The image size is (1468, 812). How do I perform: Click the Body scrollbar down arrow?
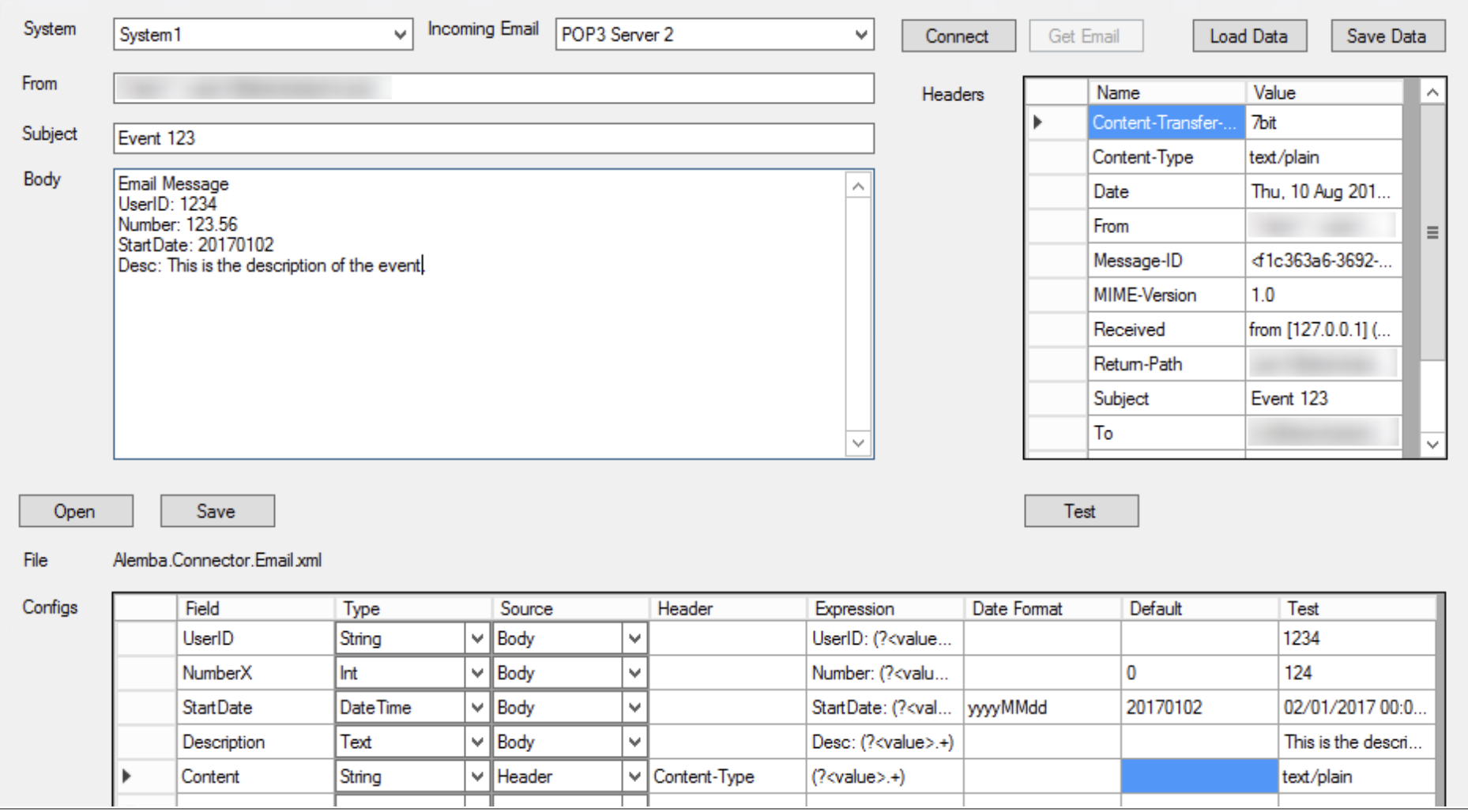[858, 443]
